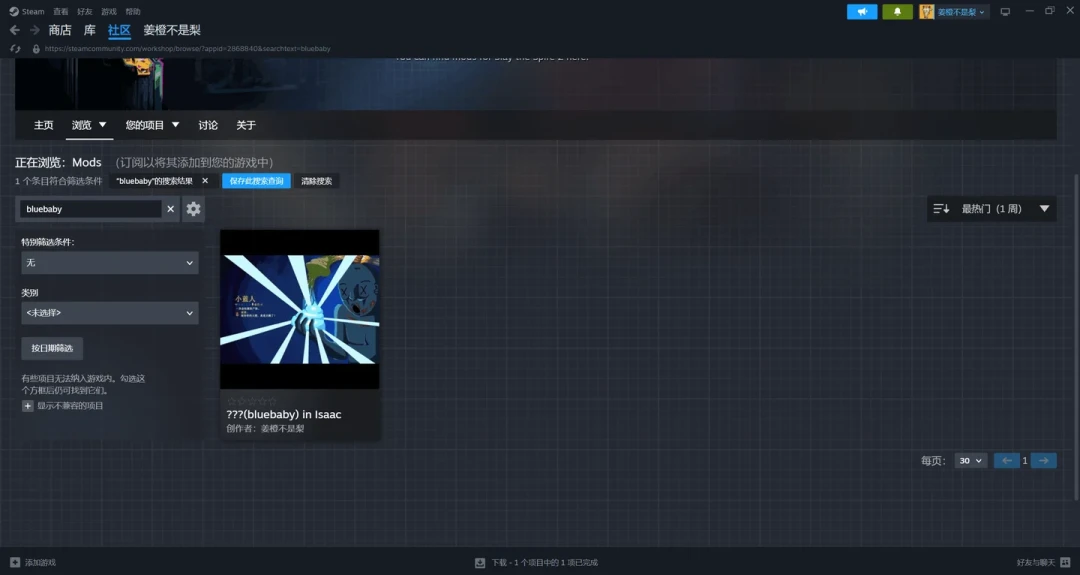1080x575 pixels.
Task: Click the download status text
Action: point(544,563)
